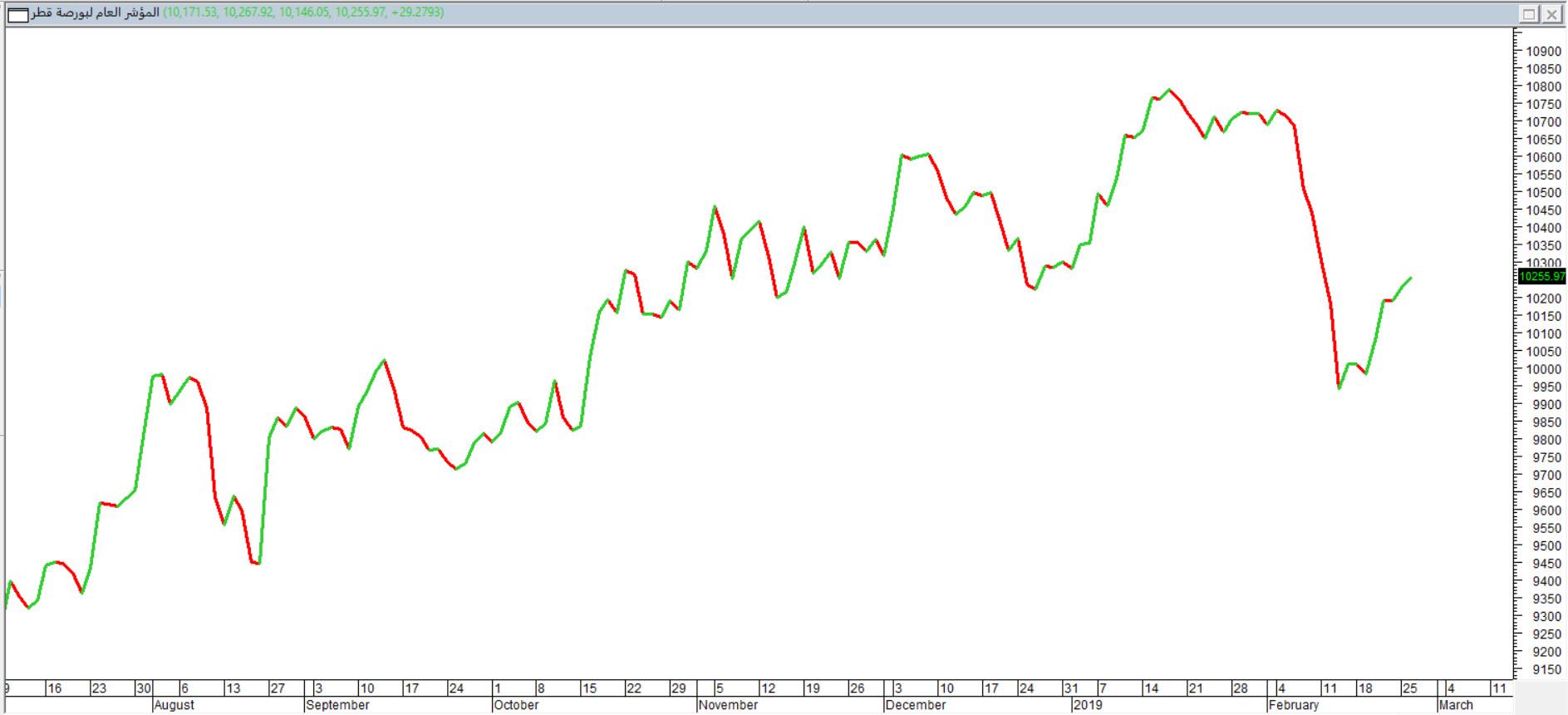Click date label 16 on time axis
Viewport: 1568px width, 715px height.
[55, 688]
